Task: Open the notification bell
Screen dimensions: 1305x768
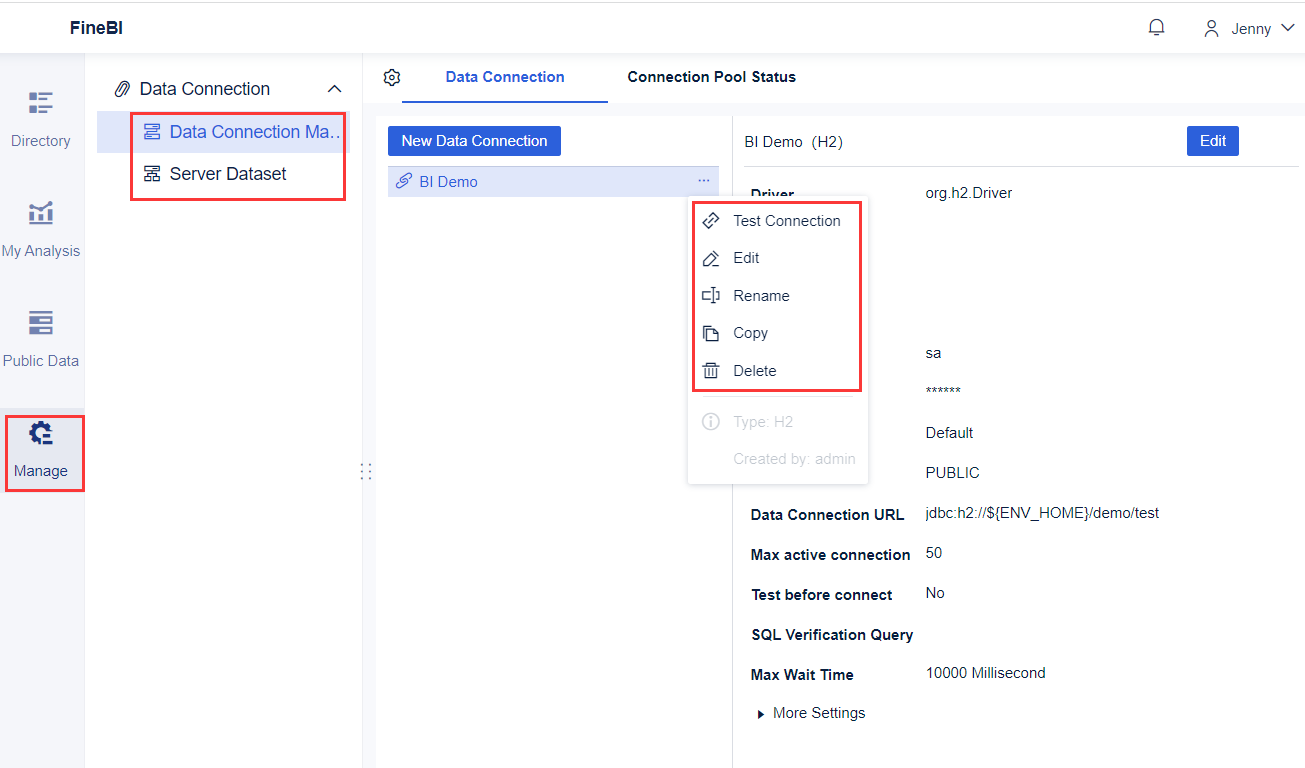Action: (x=1156, y=27)
